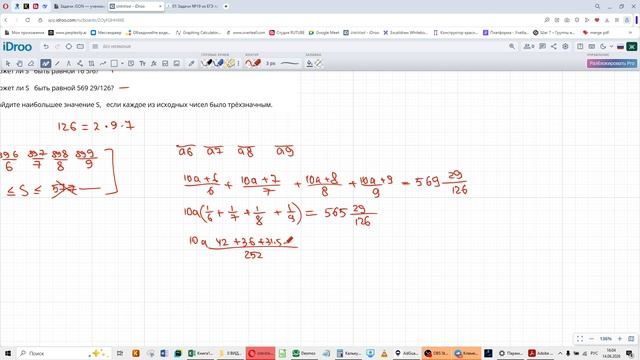
Task: Choose the blue marker preset
Action: click(x=219, y=63)
